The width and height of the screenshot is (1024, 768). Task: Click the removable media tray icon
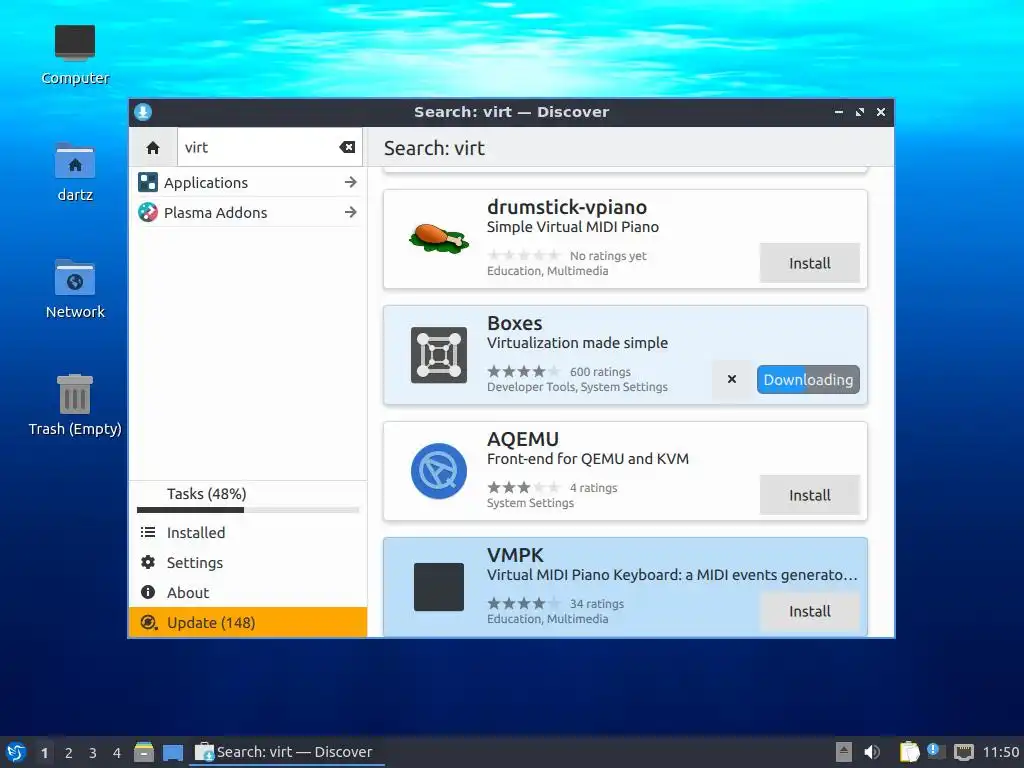(x=844, y=752)
